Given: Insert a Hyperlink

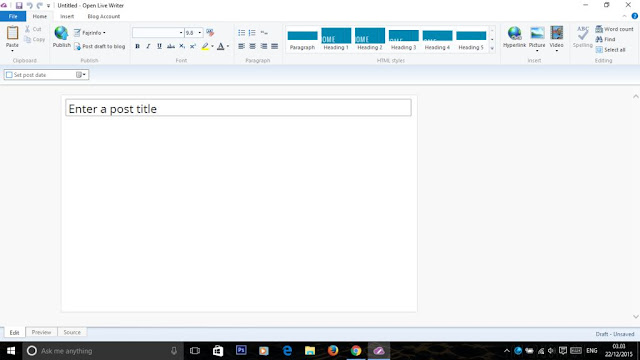Looking at the screenshot, I should 514,37.
